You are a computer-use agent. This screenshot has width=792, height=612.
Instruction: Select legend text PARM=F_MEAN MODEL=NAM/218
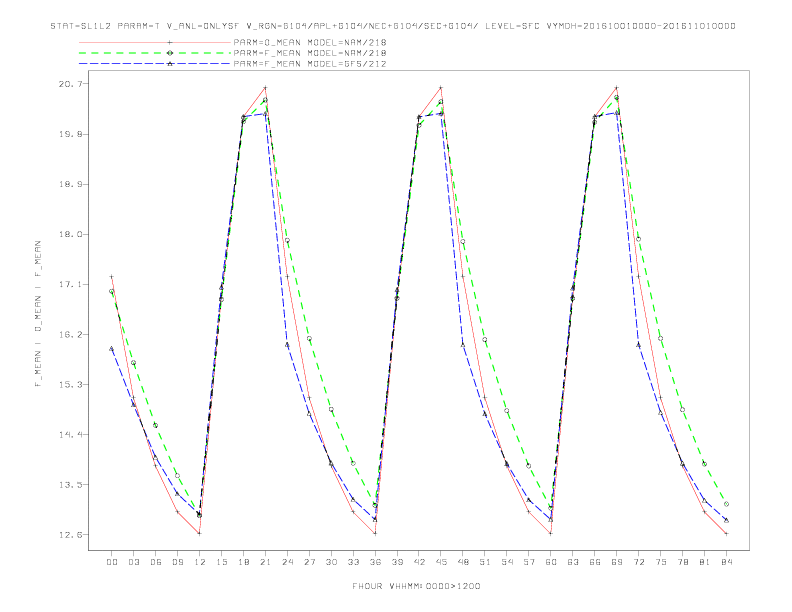point(310,53)
